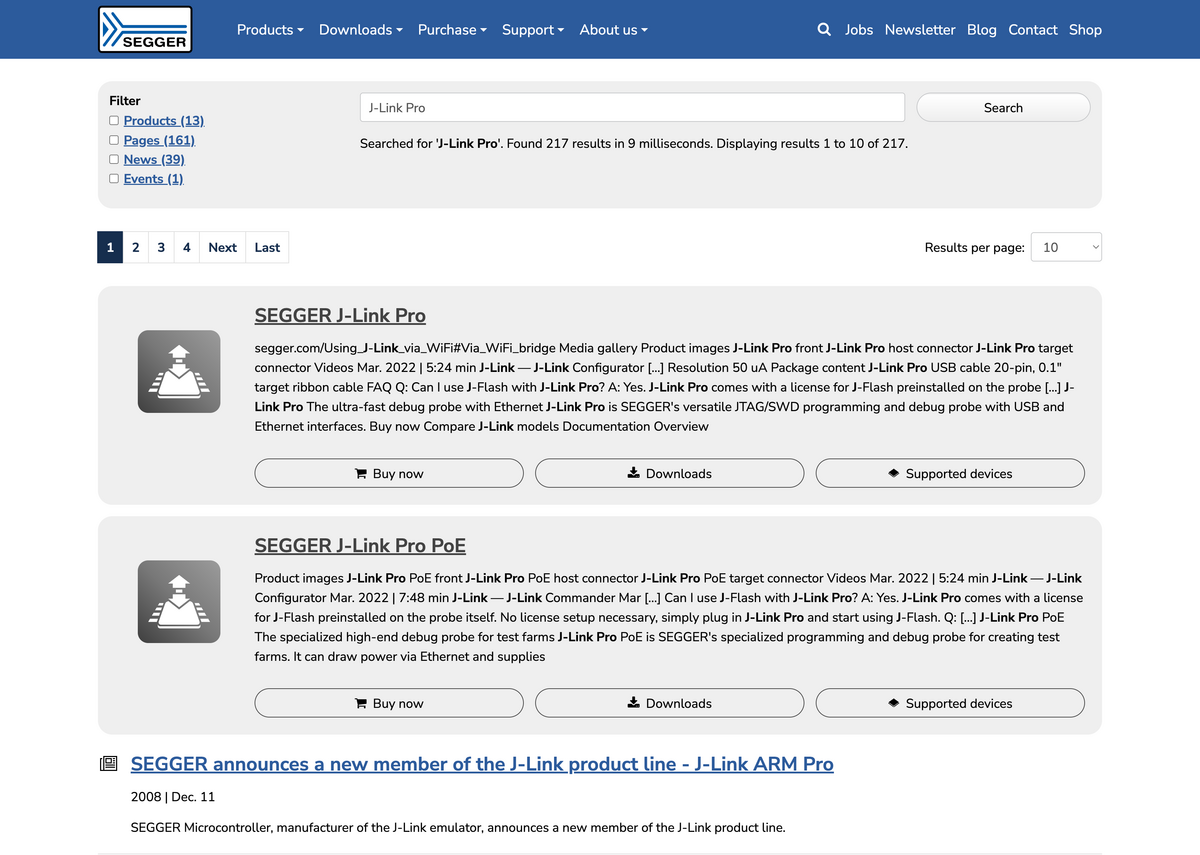Click the search input field containing J-Link Pro
The width and height of the screenshot is (1200, 855).
tap(632, 107)
